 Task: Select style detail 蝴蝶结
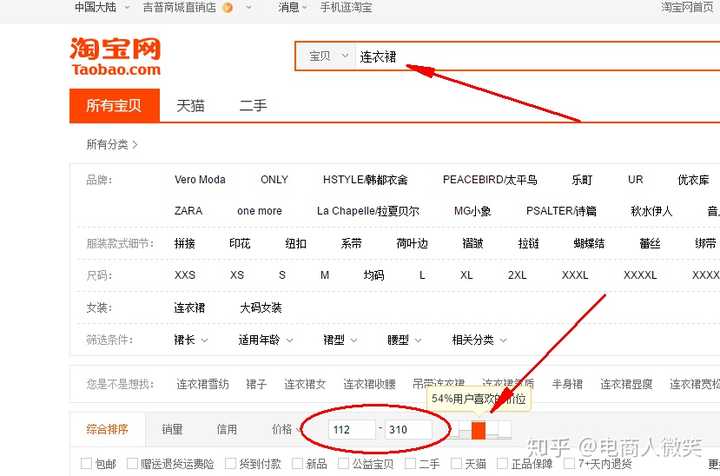click(589, 243)
